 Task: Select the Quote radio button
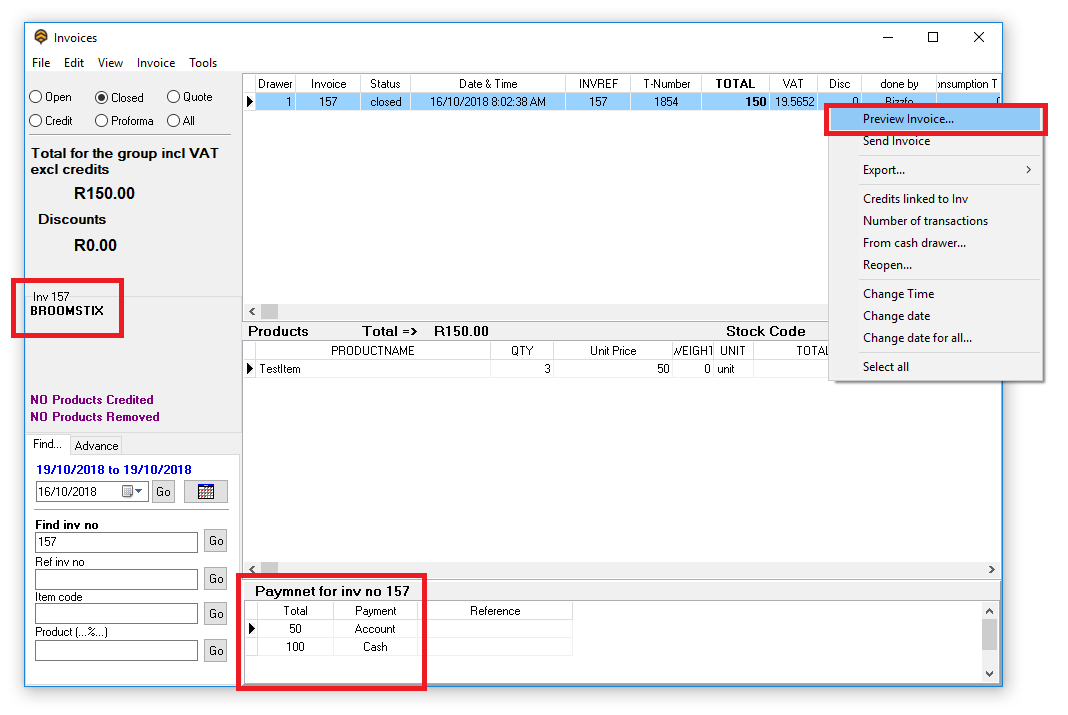(x=173, y=97)
